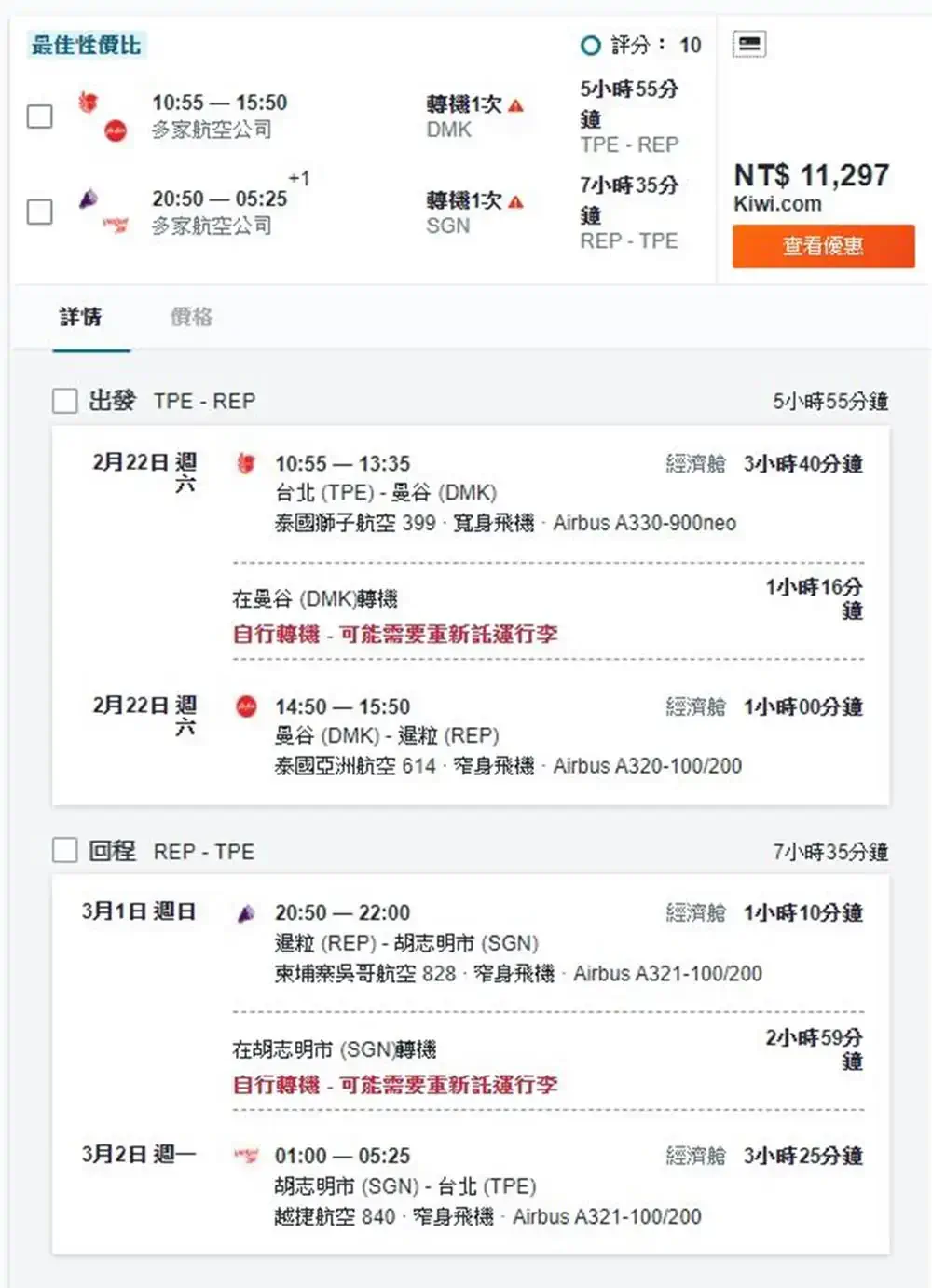Click the purple Cambodia Angkor Air logo
This screenshot has height=1288, width=932.
tap(89, 196)
